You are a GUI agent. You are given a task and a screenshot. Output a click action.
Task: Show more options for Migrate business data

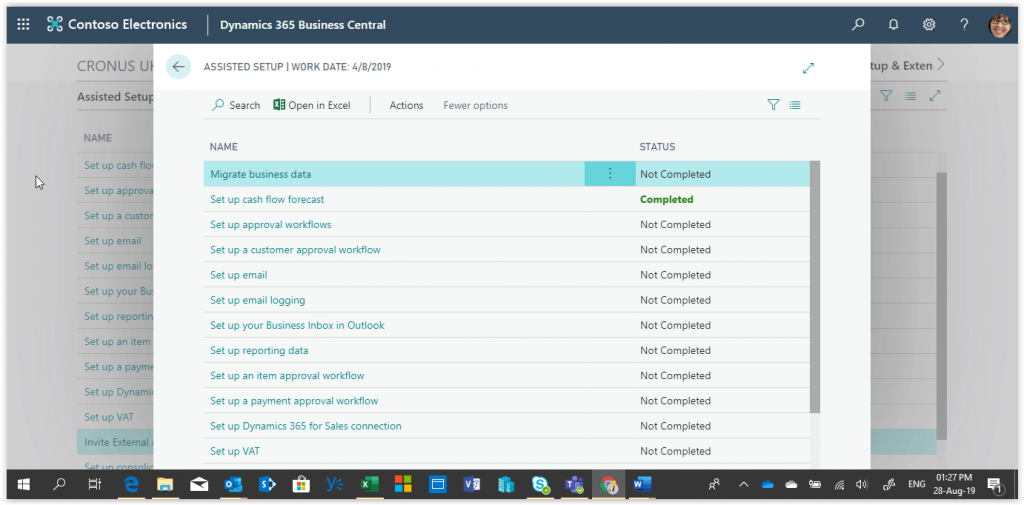click(610, 174)
